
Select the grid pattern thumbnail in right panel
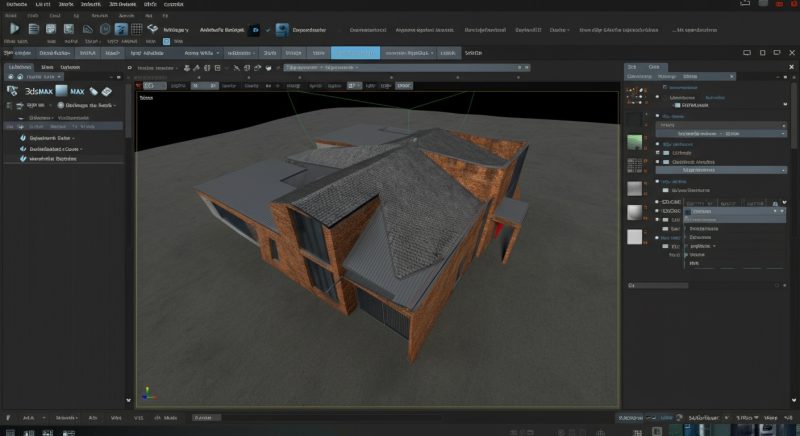(x=635, y=166)
